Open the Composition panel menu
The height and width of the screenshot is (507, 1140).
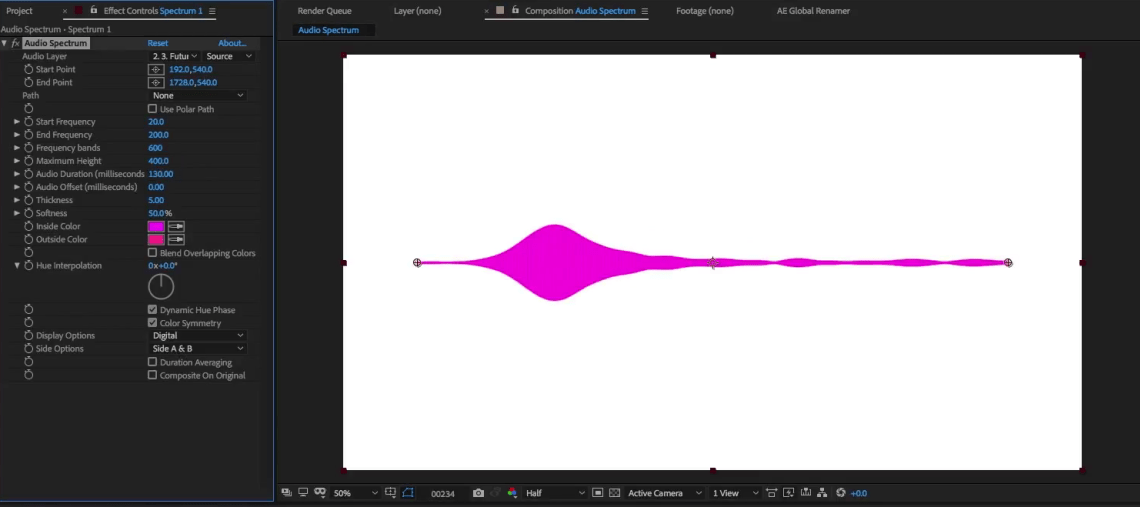644,11
